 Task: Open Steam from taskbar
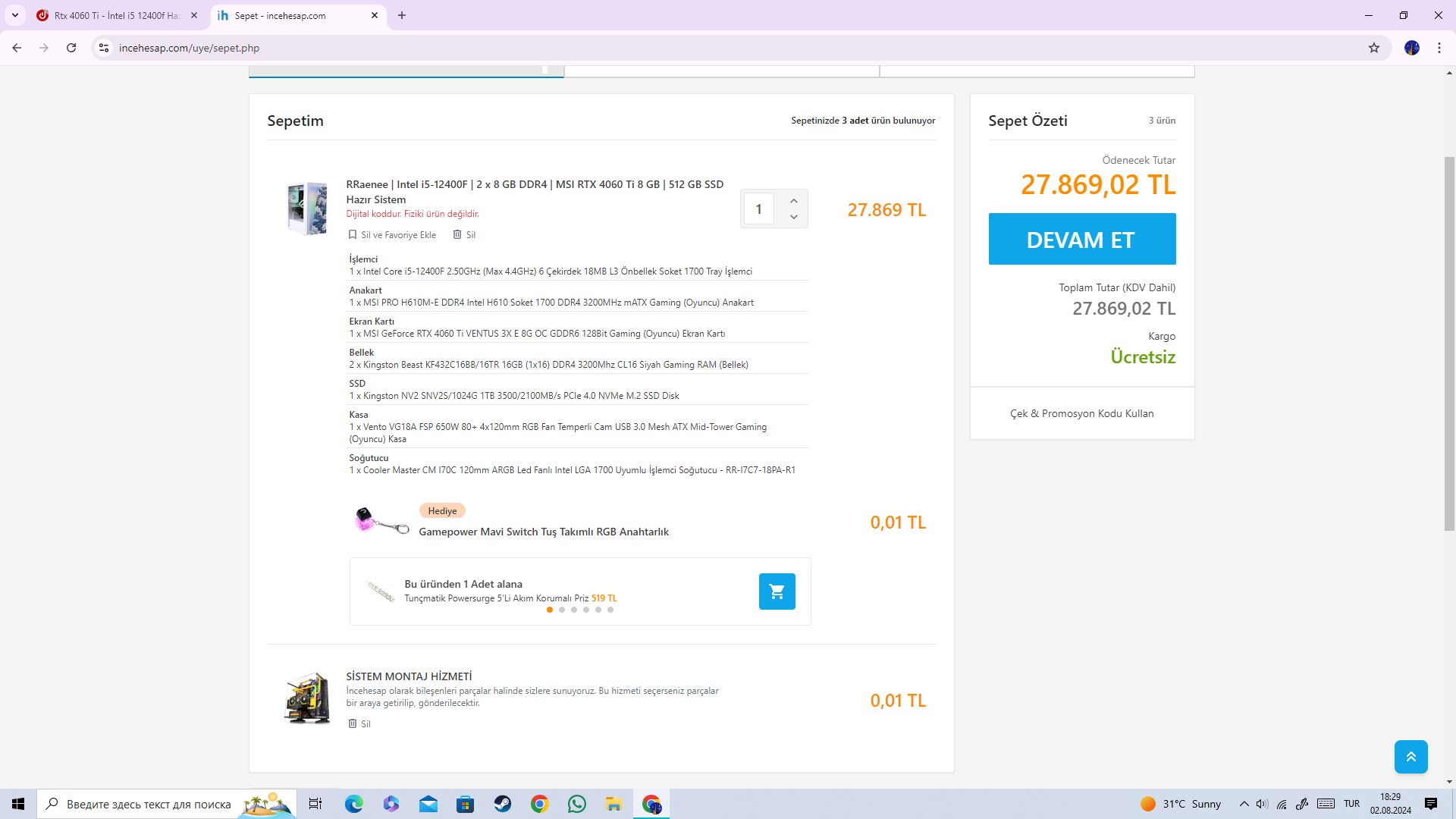(x=502, y=804)
